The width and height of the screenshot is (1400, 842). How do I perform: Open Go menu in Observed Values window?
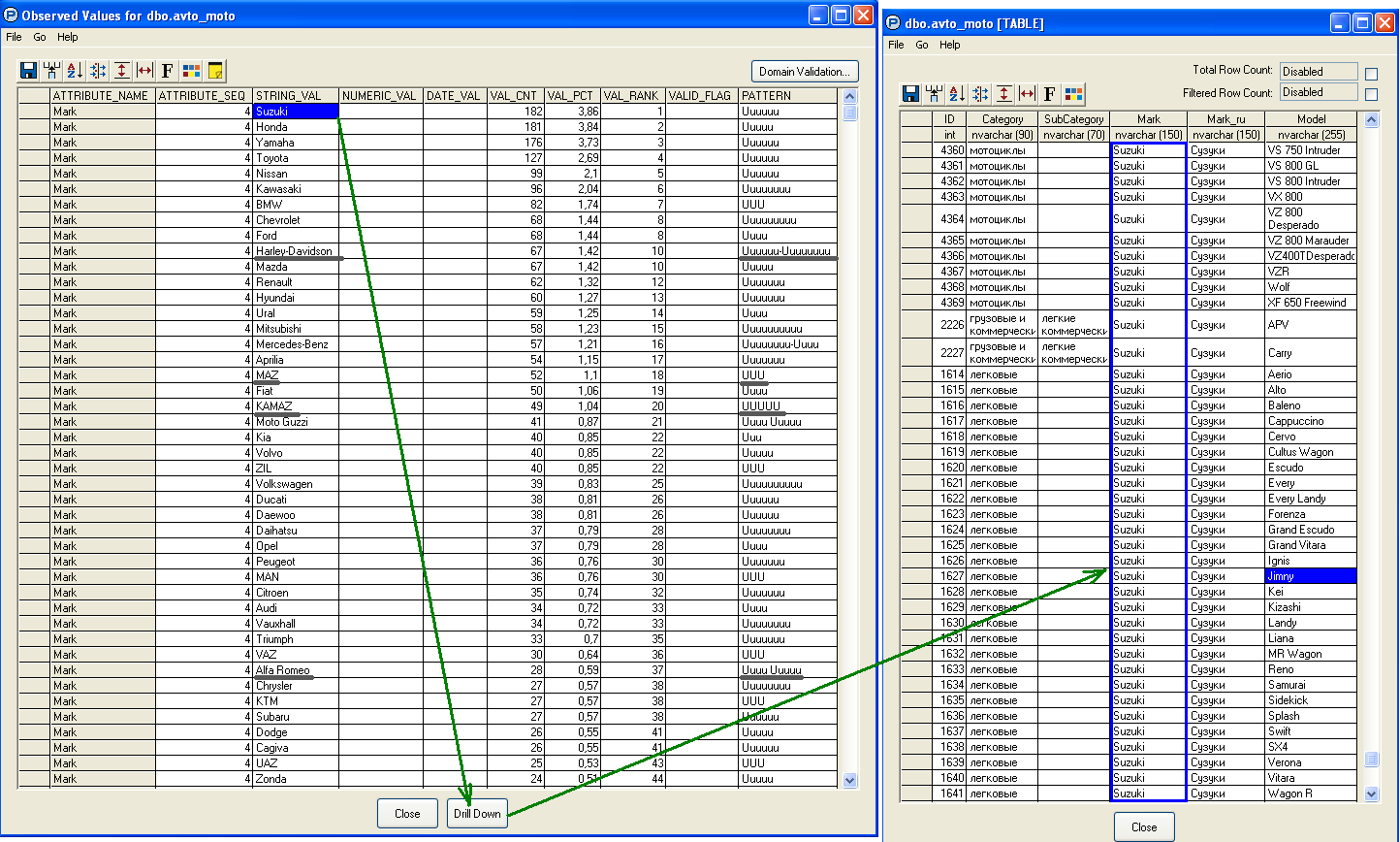click(x=40, y=37)
